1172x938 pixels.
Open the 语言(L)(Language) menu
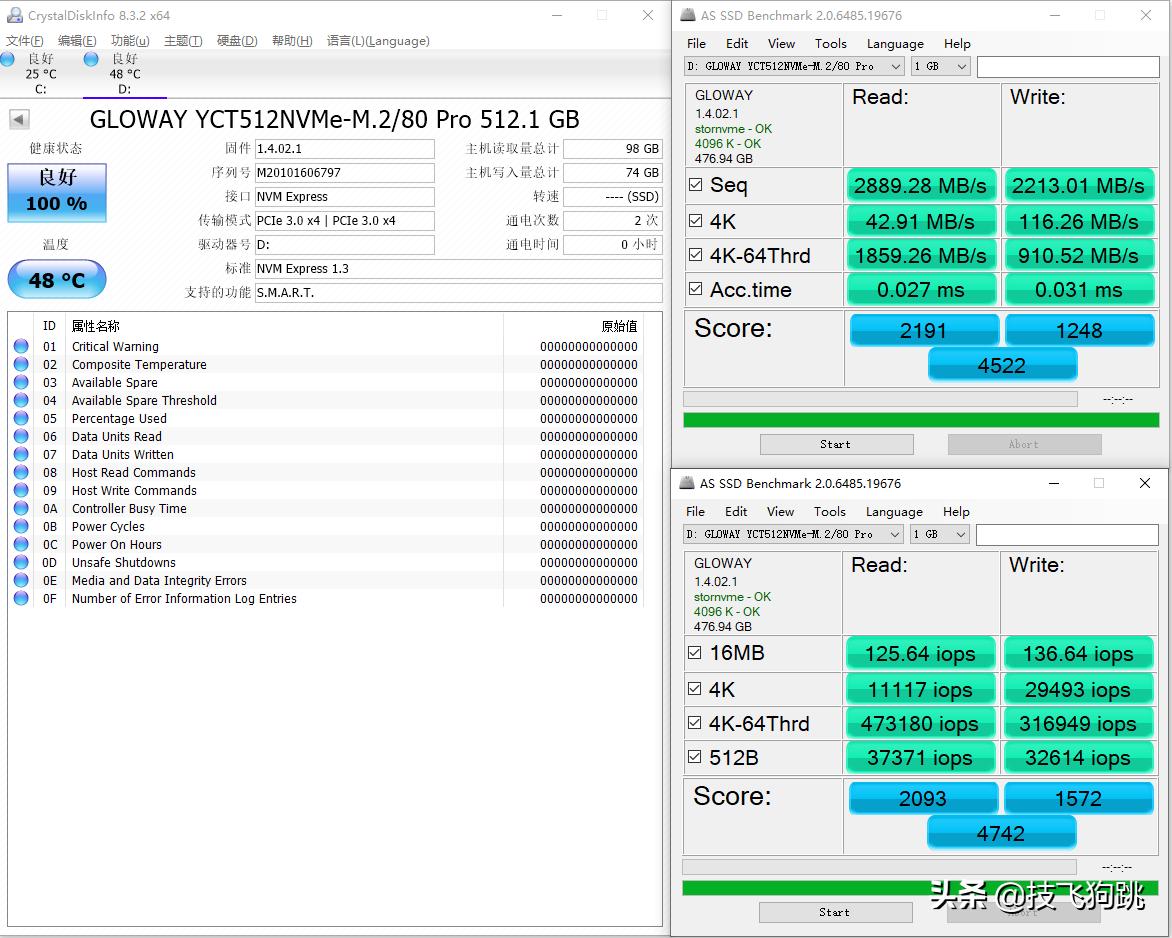378,40
